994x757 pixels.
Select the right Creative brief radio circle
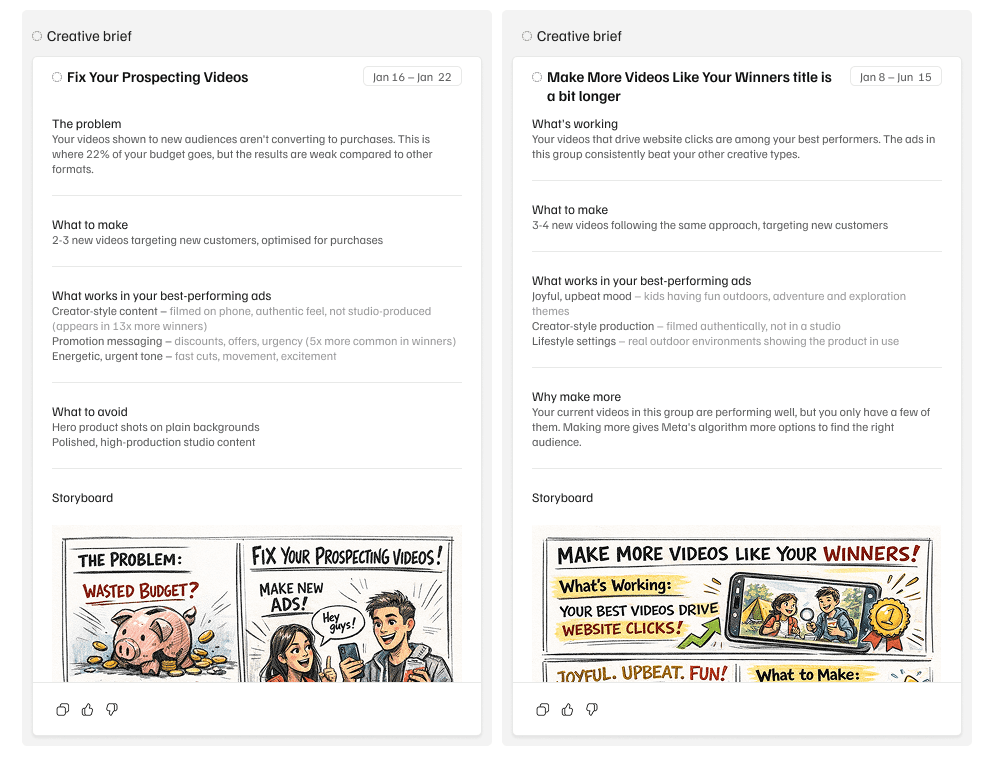(x=527, y=36)
